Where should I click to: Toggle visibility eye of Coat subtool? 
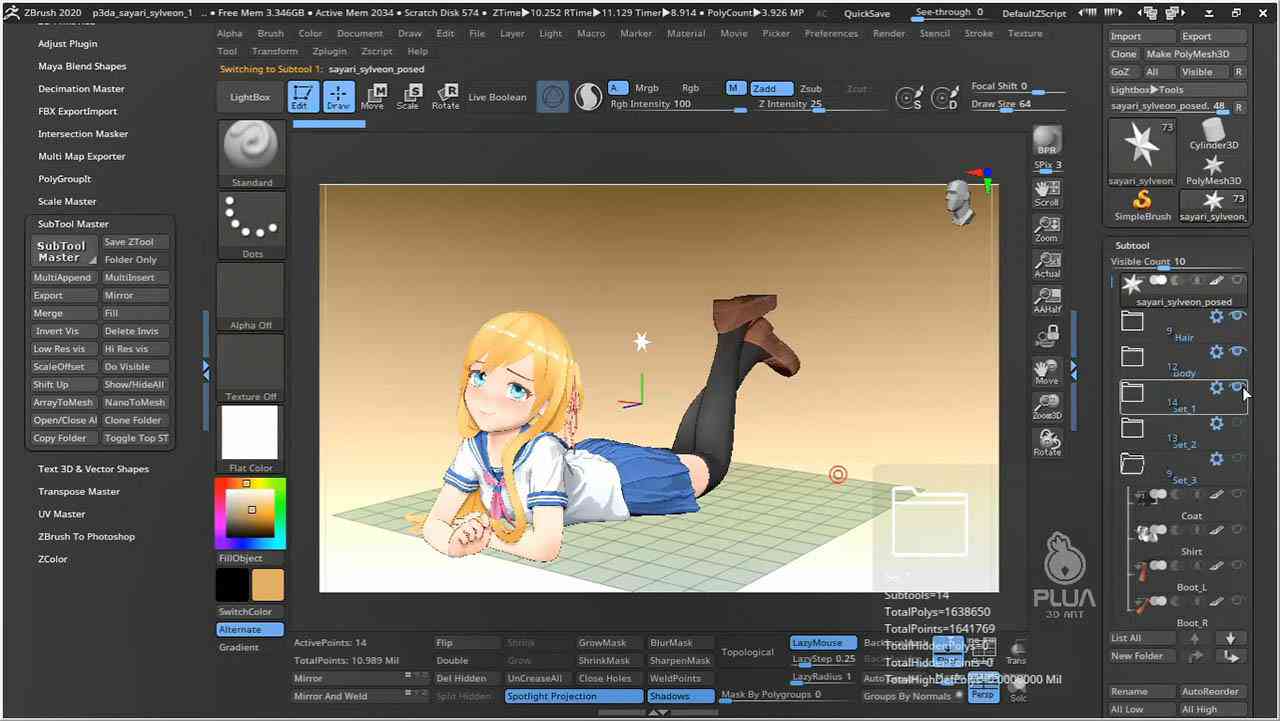(1237, 494)
